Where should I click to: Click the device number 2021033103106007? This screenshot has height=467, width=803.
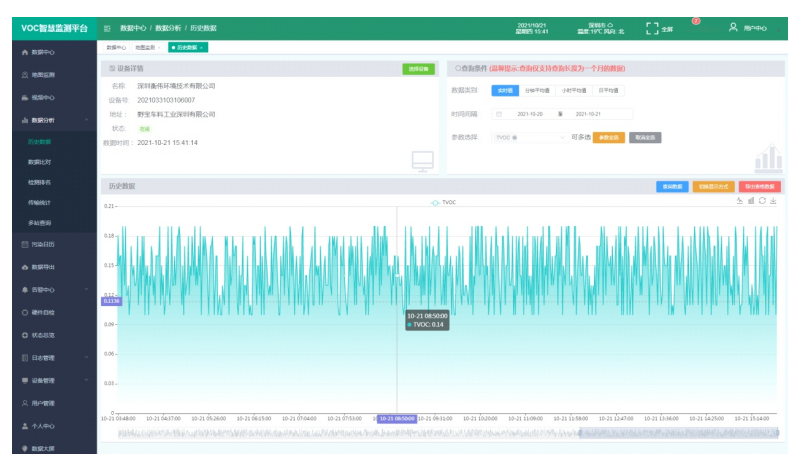click(x=166, y=100)
